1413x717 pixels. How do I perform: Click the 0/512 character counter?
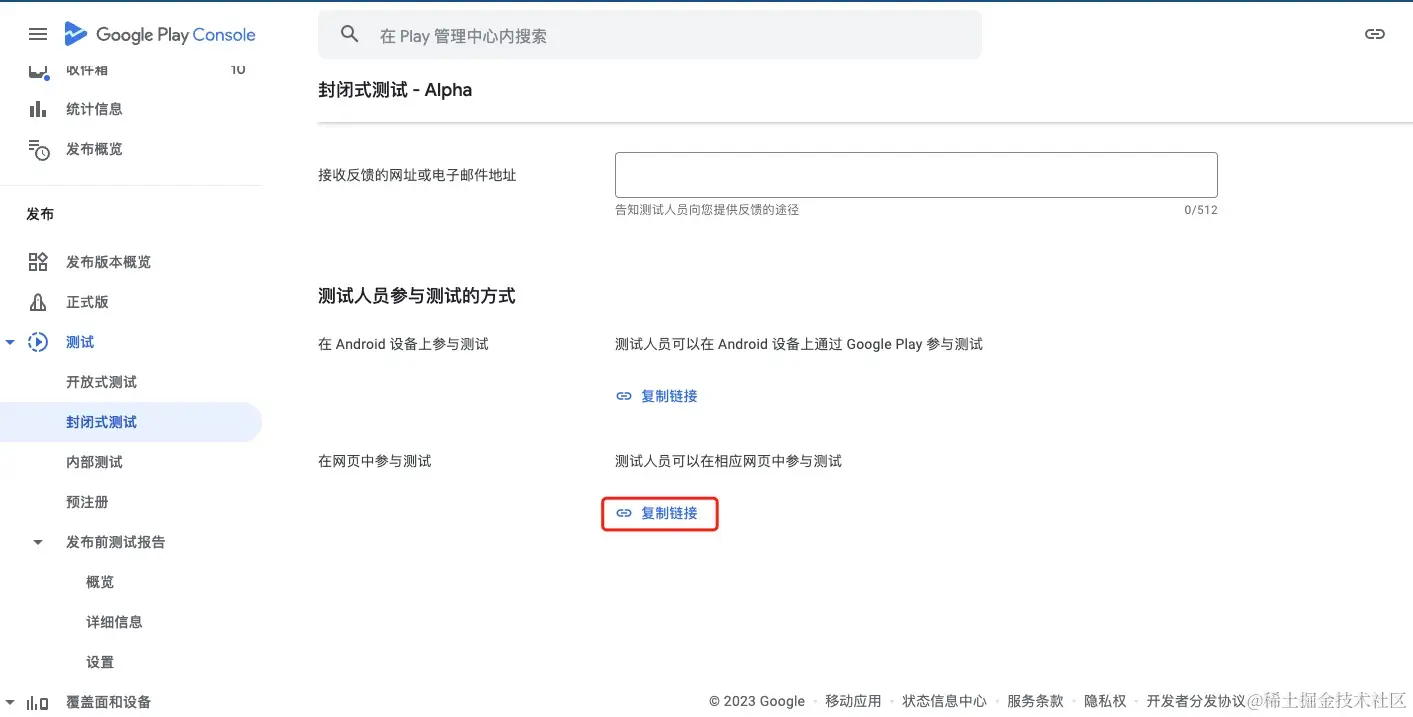pyautogui.click(x=1201, y=210)
